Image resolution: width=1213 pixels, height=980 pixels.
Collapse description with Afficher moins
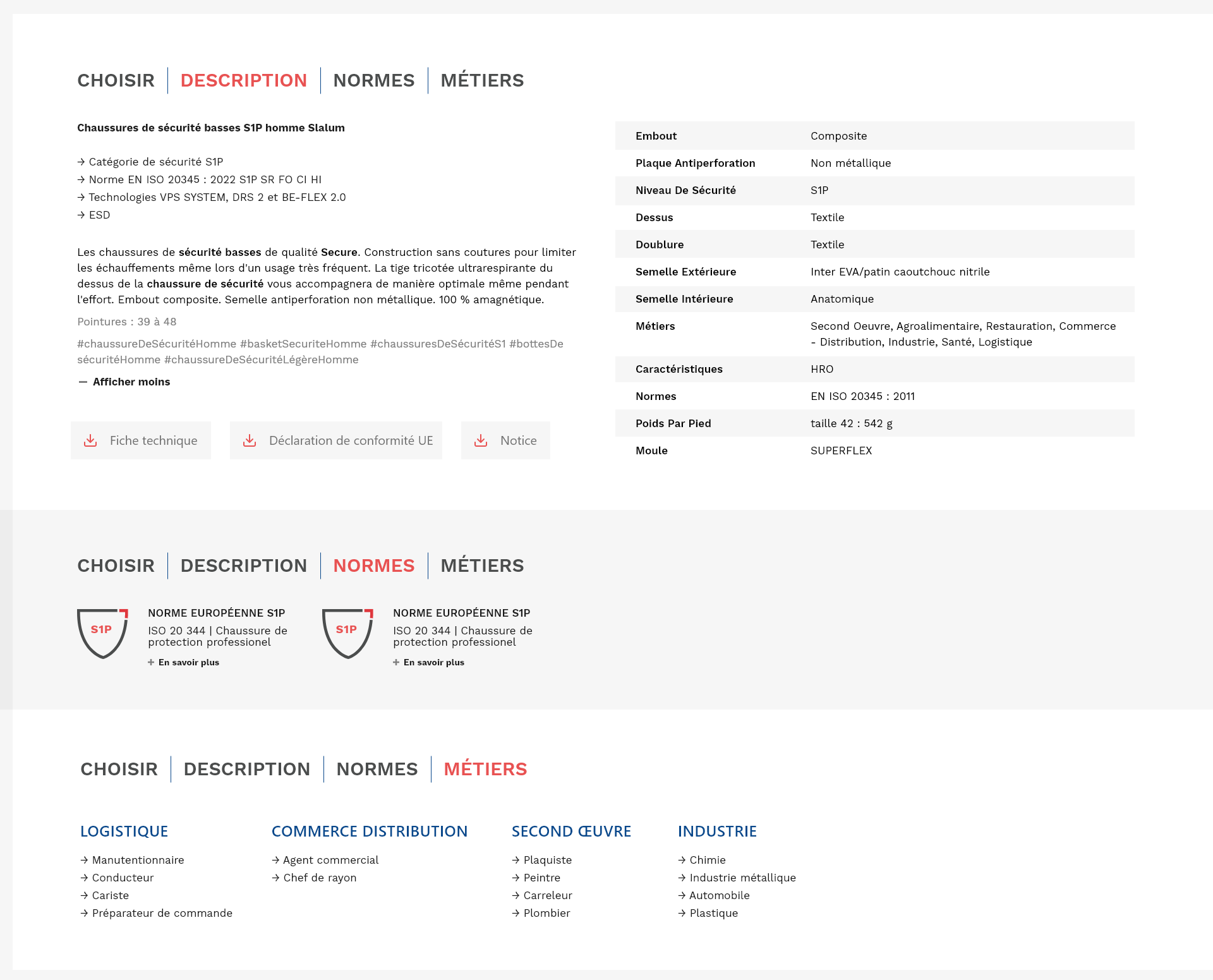[131, 382]
